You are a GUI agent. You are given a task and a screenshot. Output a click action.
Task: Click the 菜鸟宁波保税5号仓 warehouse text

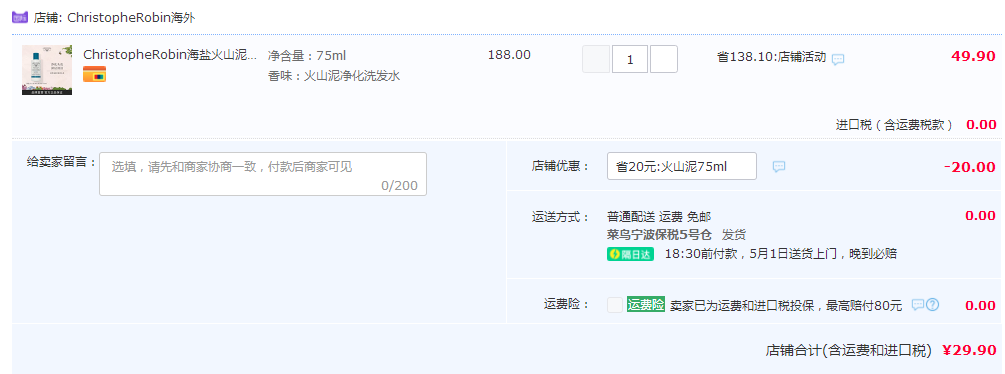pos(660,235)
